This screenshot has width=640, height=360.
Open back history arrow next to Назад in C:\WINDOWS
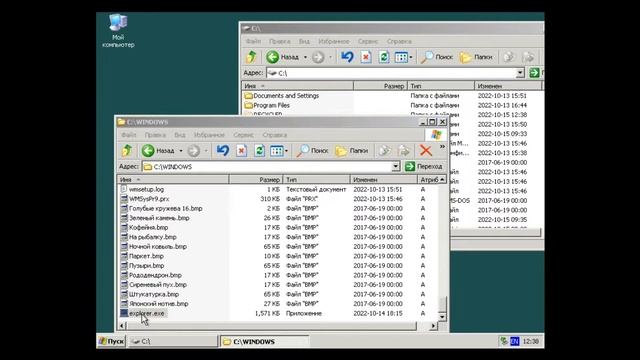(x=181, y=151)
